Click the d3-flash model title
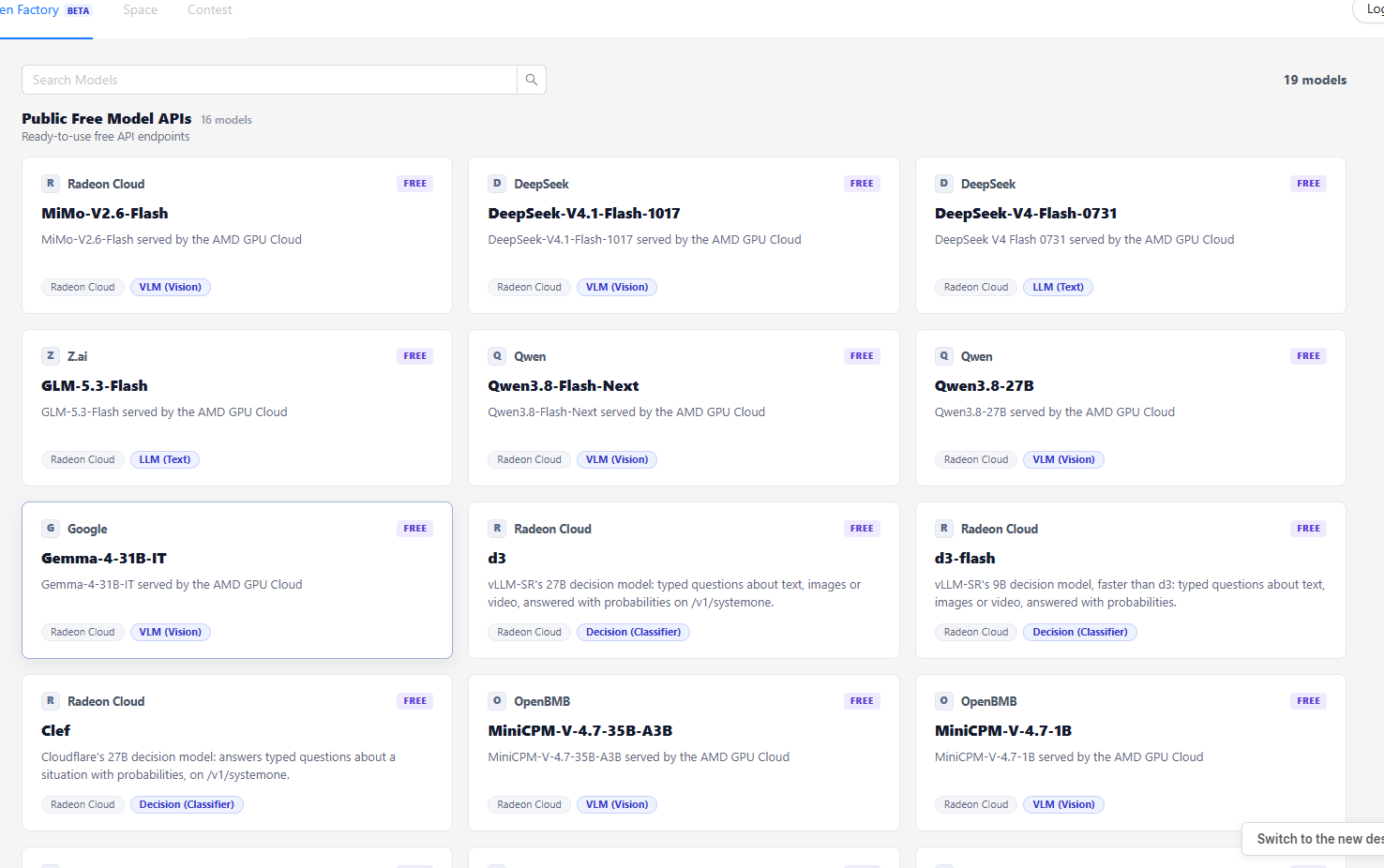1384x868 pixels. tap(965, 559)
